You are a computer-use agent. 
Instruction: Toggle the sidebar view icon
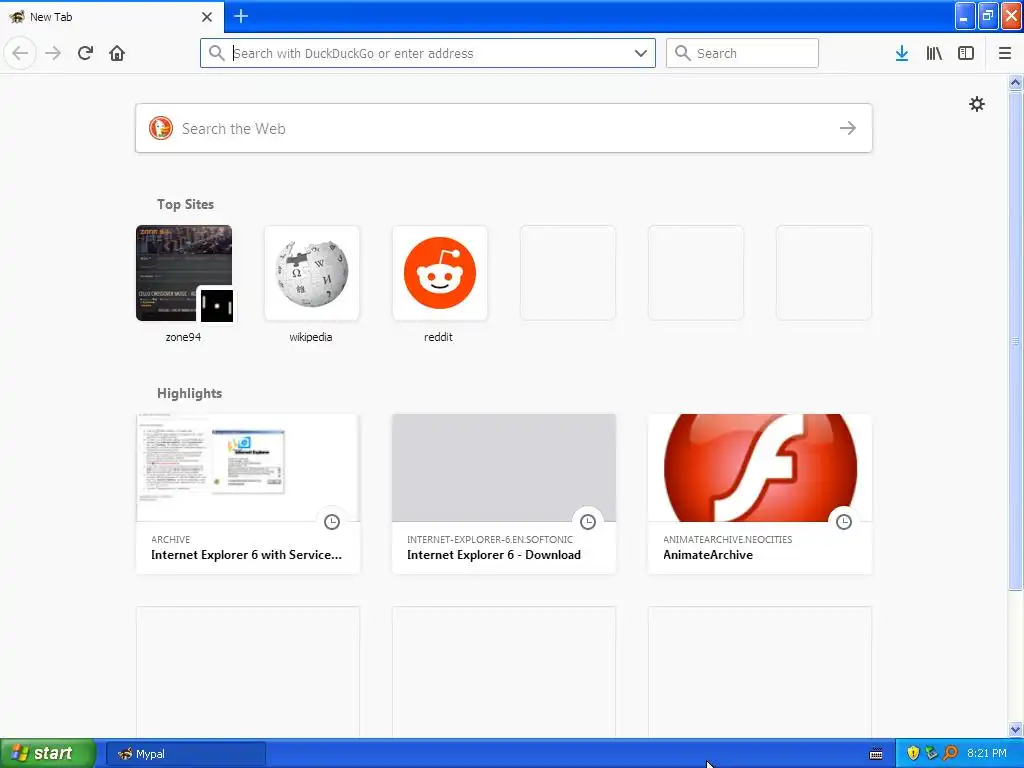pos(966,53)
